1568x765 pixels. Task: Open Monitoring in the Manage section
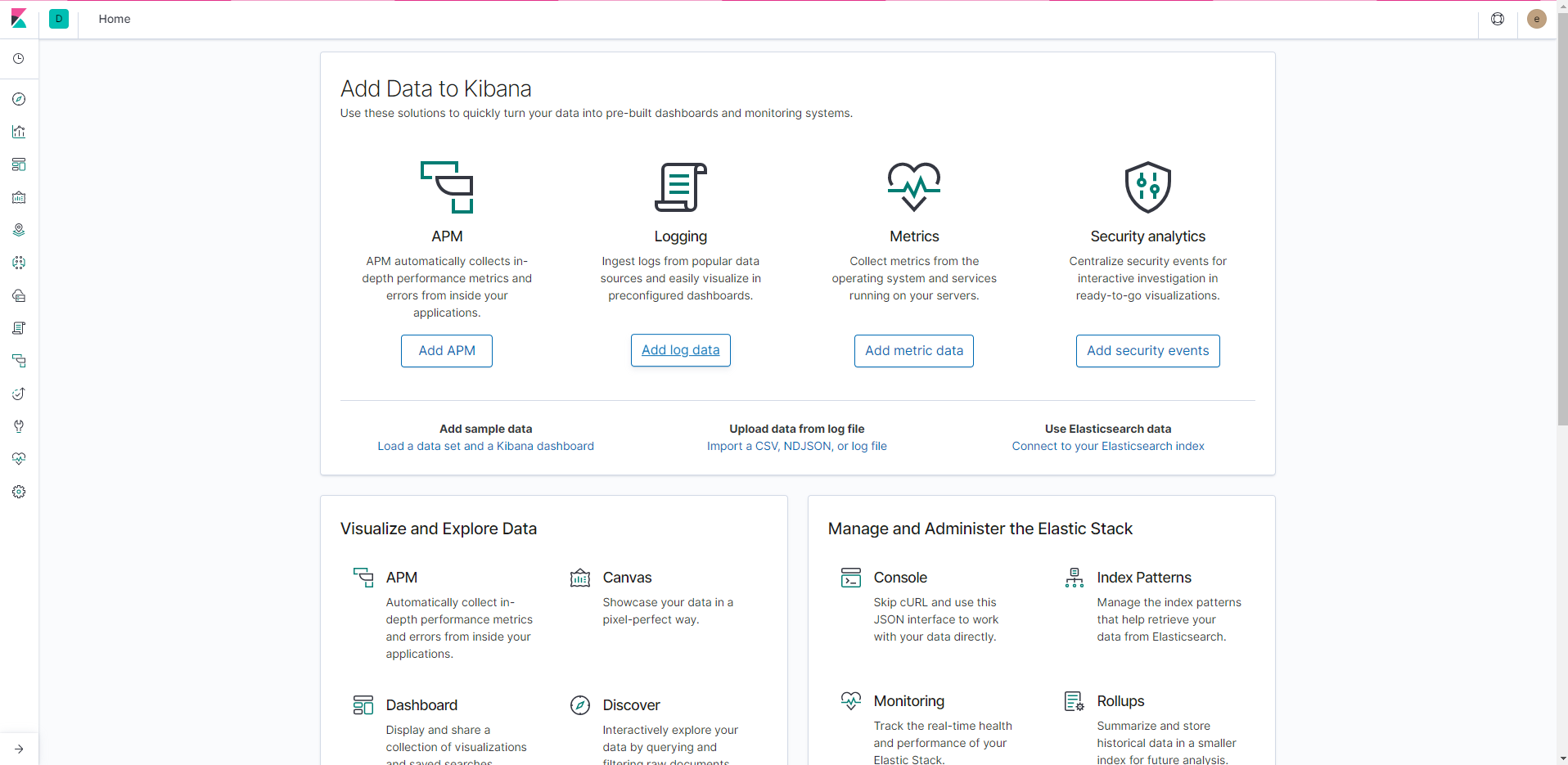[x=909, y=701]
